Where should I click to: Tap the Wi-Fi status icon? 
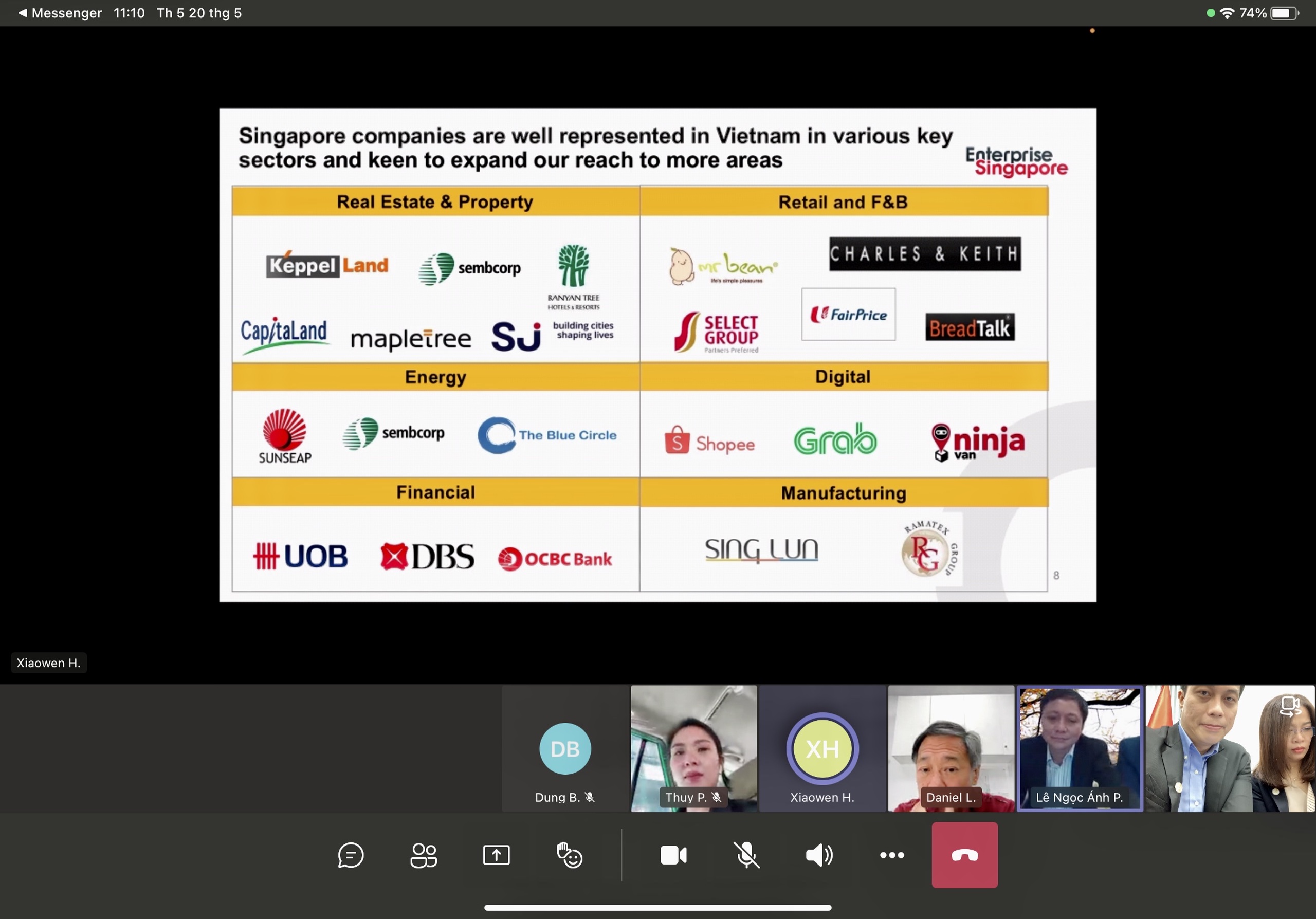(x=1227, y=13)
